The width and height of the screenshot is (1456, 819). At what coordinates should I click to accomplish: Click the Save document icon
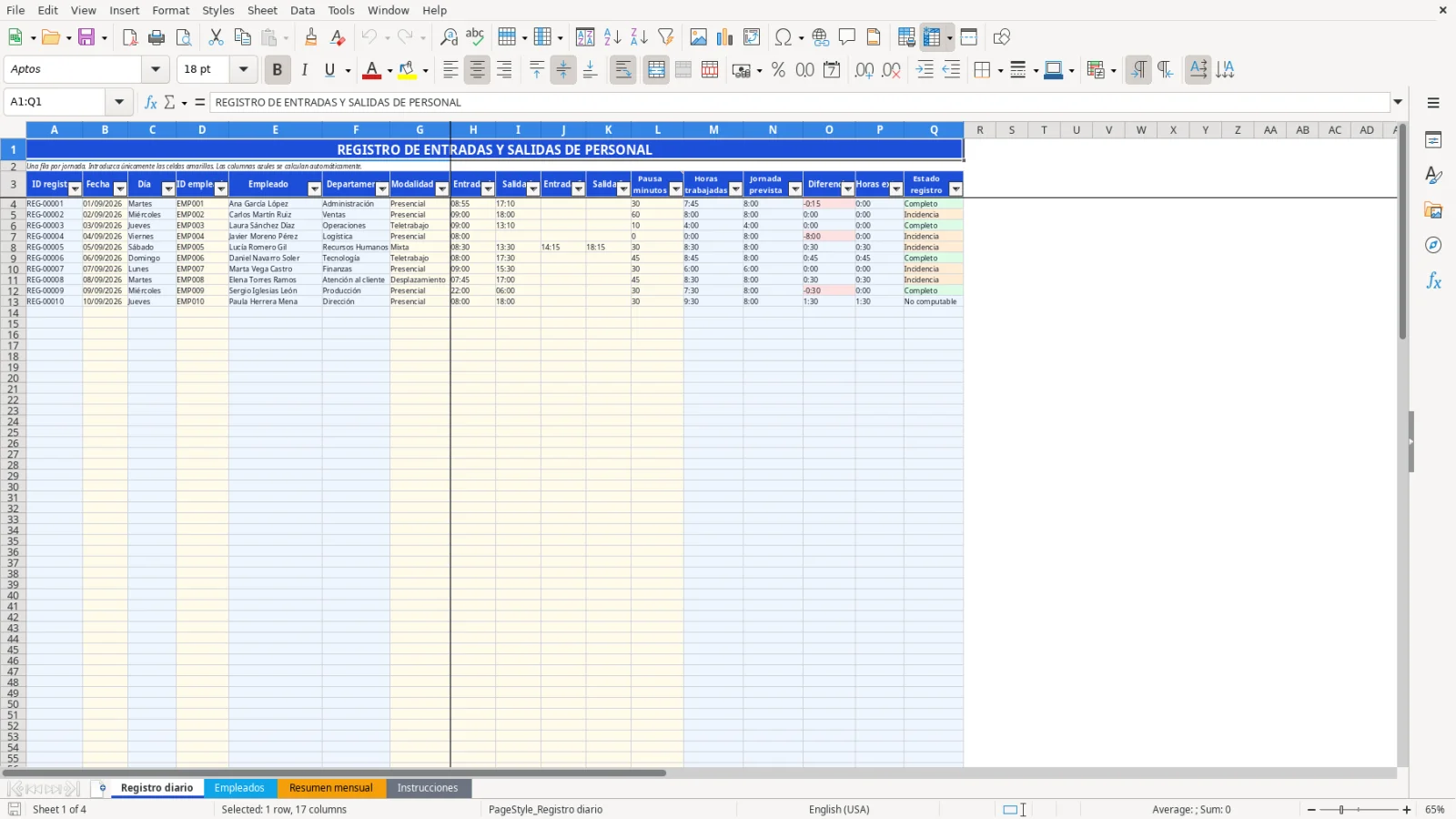pos(87,37)
